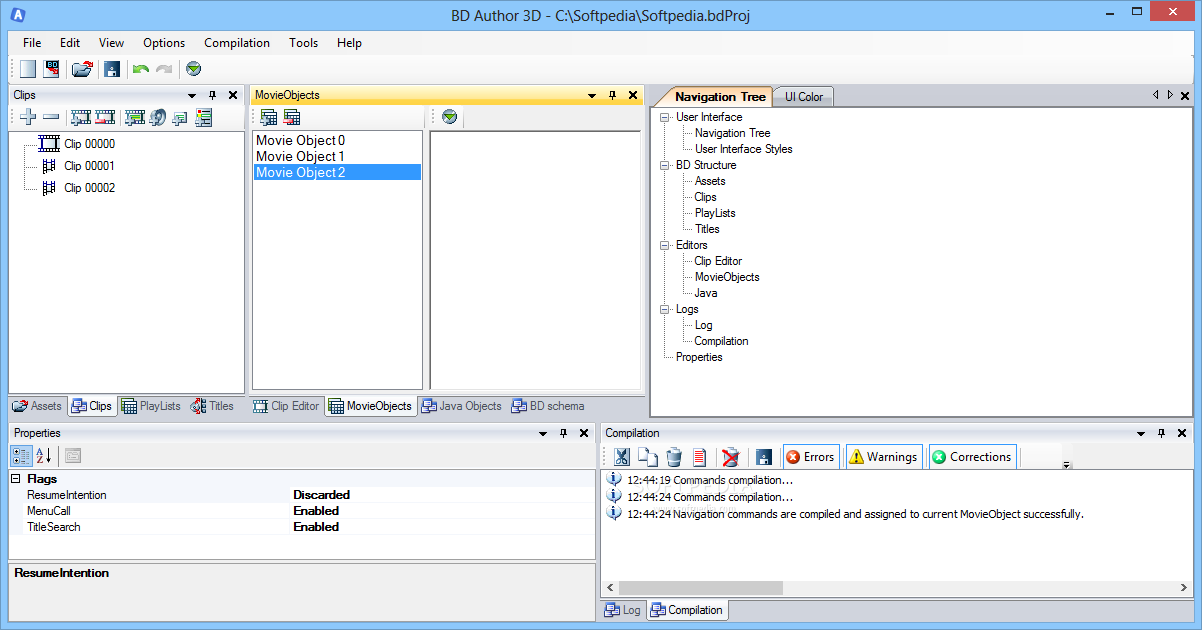Collapse the Editors tree node
Viewport: 1202px width, 630px height.
[665, 245]
